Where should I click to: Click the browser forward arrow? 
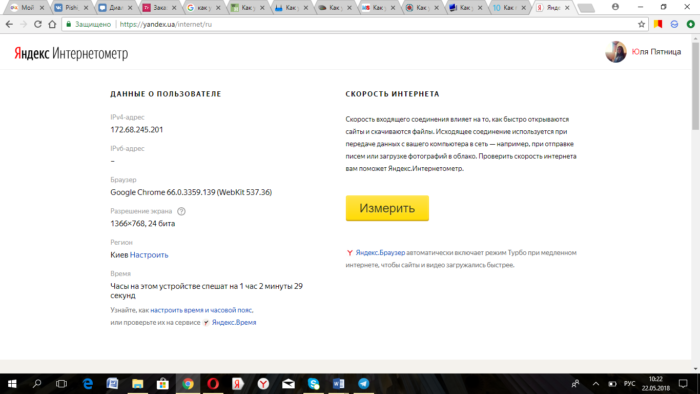tap(24, 24)
